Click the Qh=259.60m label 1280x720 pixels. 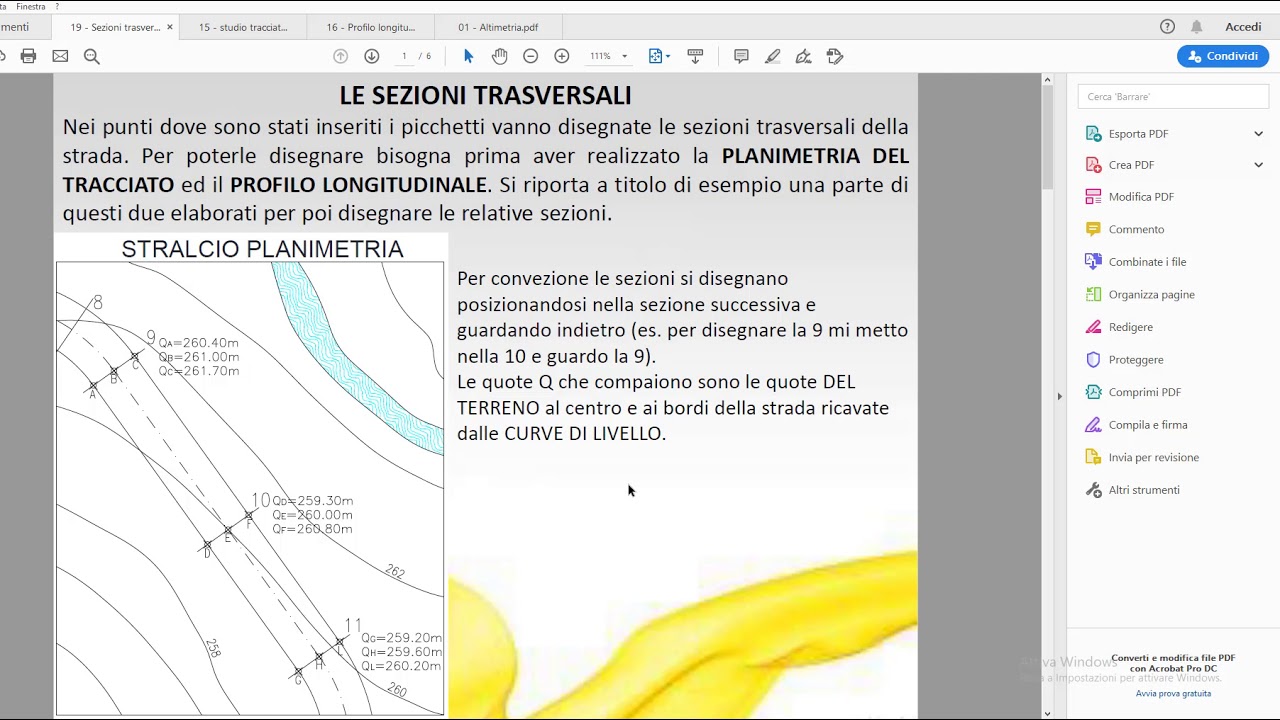tap(401, 652)
